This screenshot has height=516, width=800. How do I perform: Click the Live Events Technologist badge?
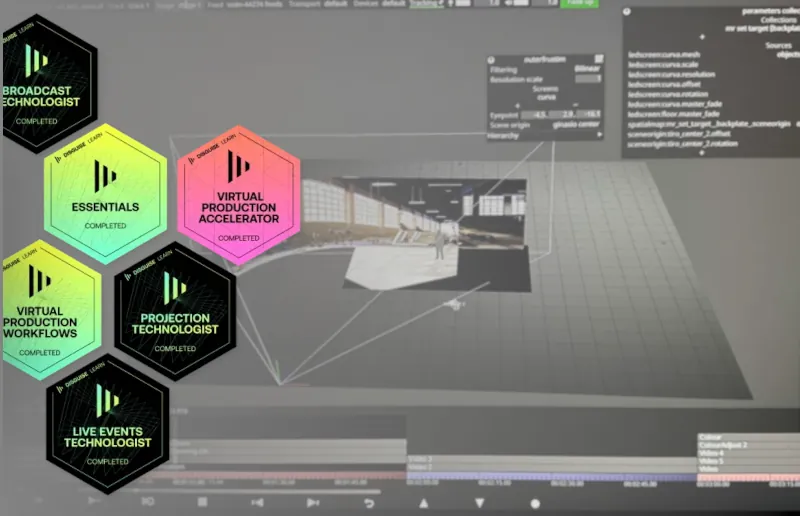pos(108,424)
